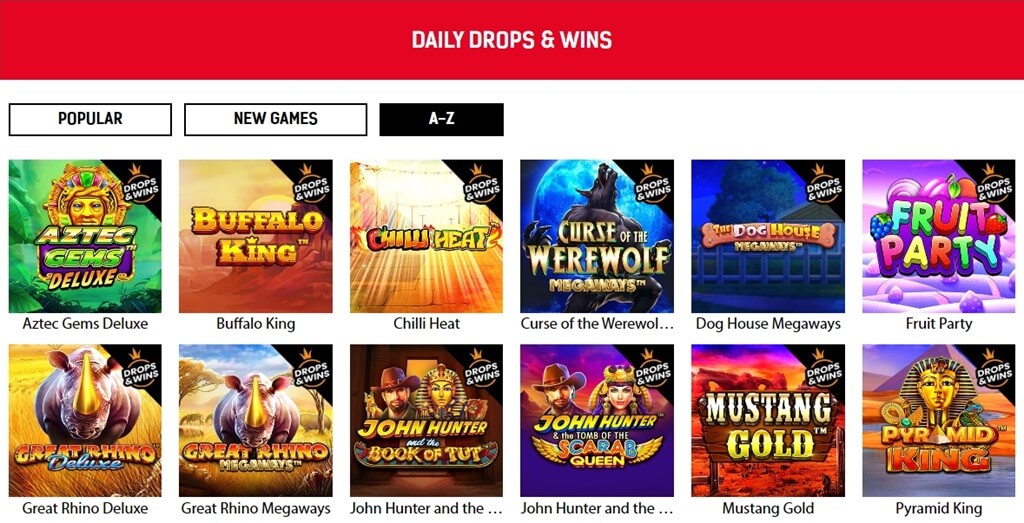Open the Fruit Party game tile

tap(938, 236)
